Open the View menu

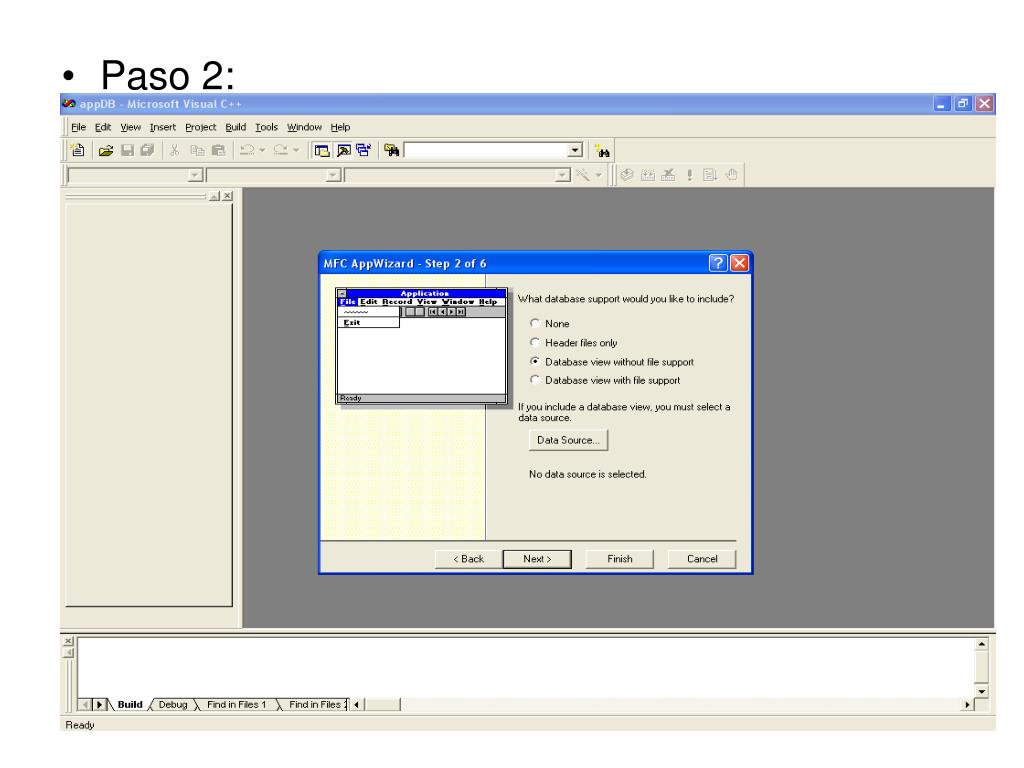131,127
